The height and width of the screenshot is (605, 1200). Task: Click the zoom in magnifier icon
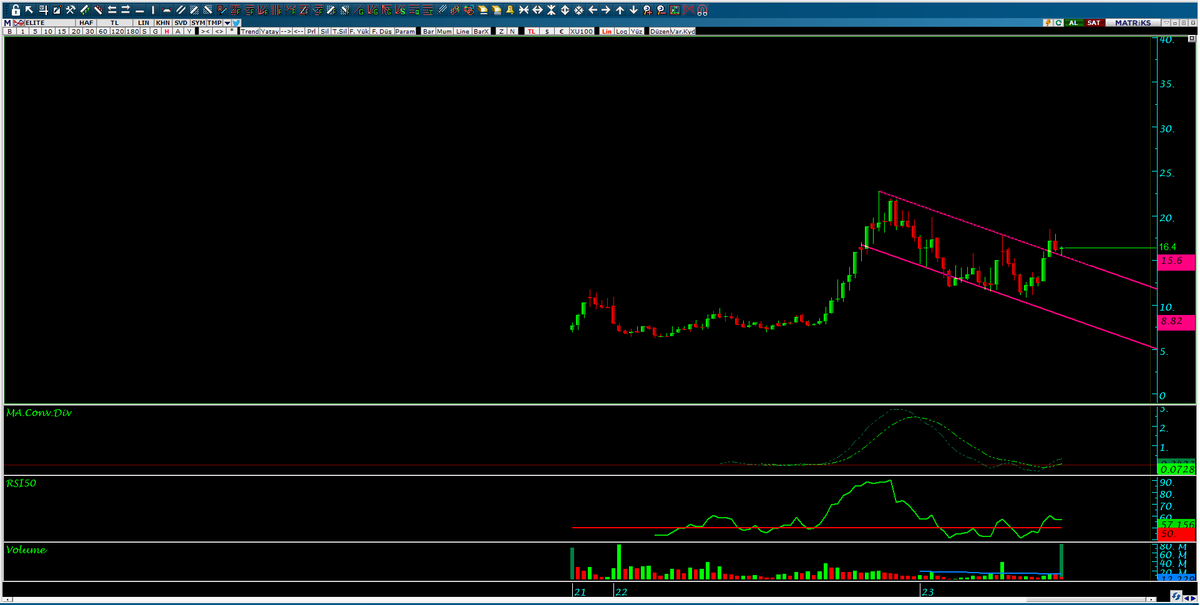pos(647,10)
